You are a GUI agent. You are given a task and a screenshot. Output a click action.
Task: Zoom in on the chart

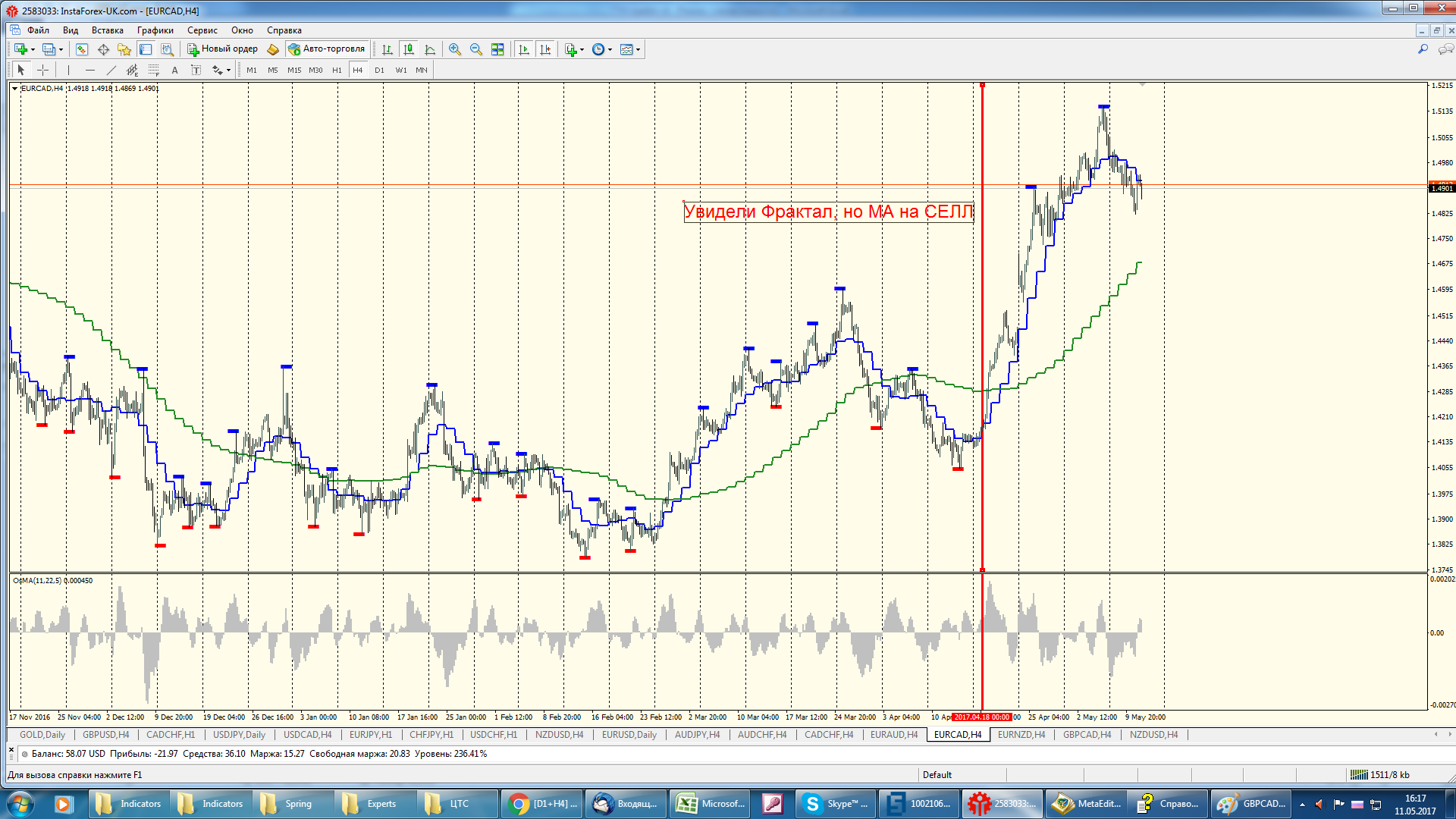455,49
